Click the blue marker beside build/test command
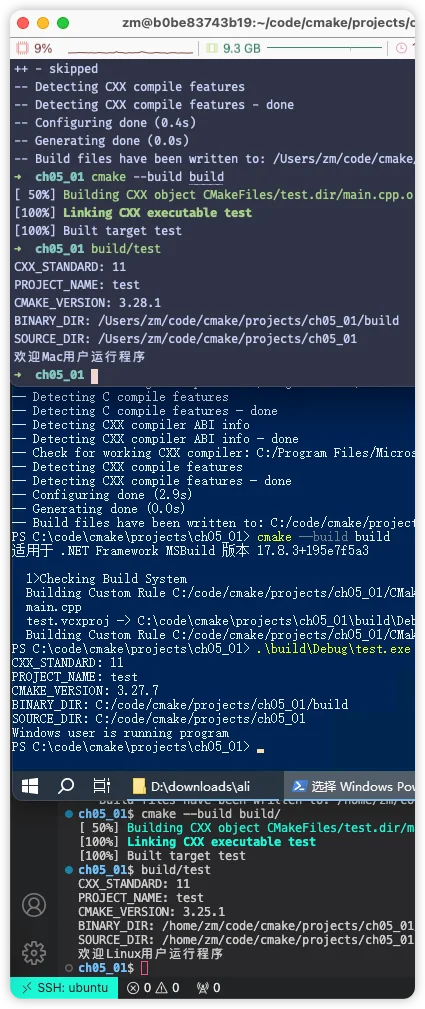Image resolution: width=425 pixels, height=1009 pixels. click(x=70, y=870)
